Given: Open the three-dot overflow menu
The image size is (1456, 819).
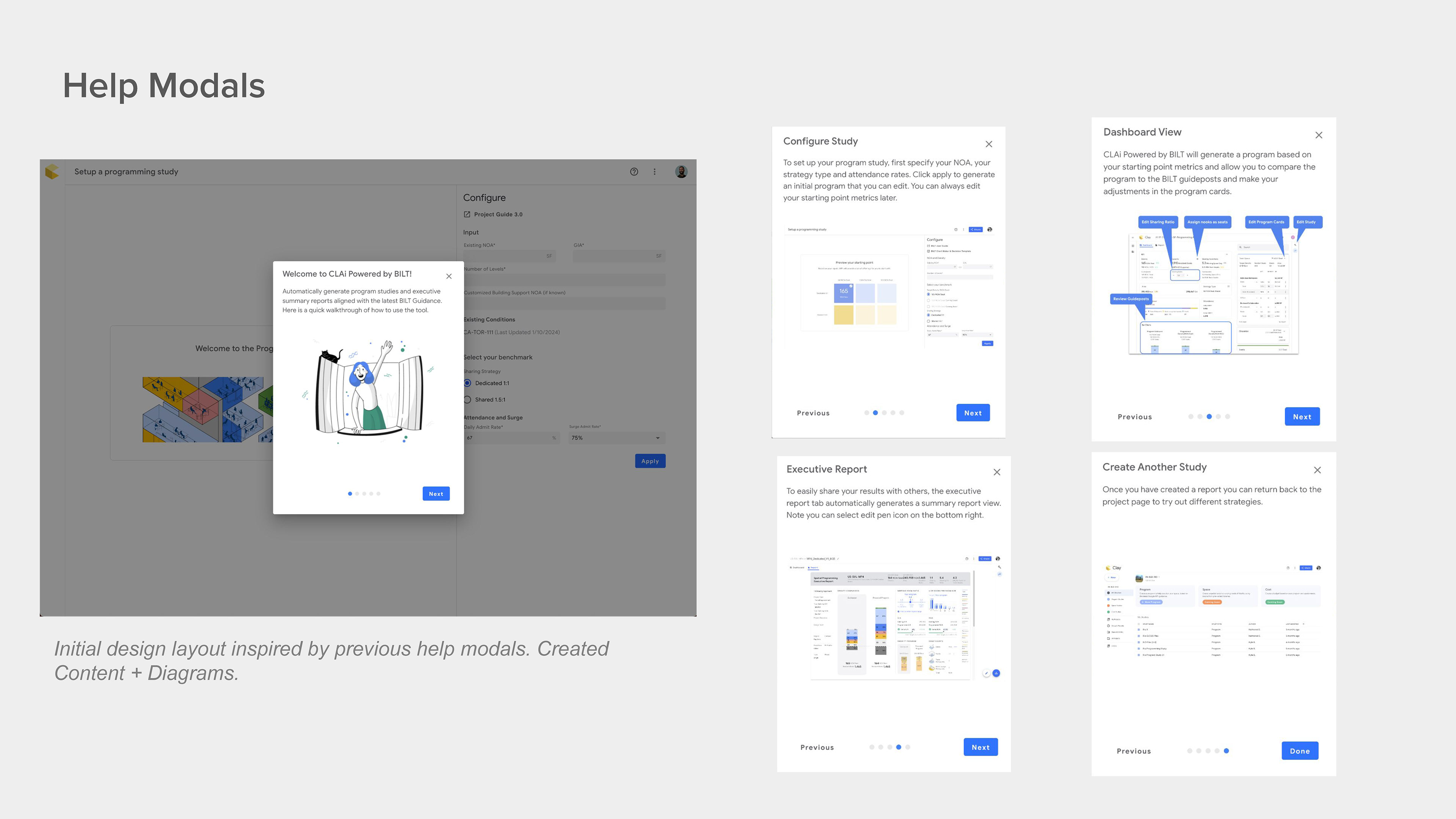Looking at the screenshot, I should pos(654,172).
